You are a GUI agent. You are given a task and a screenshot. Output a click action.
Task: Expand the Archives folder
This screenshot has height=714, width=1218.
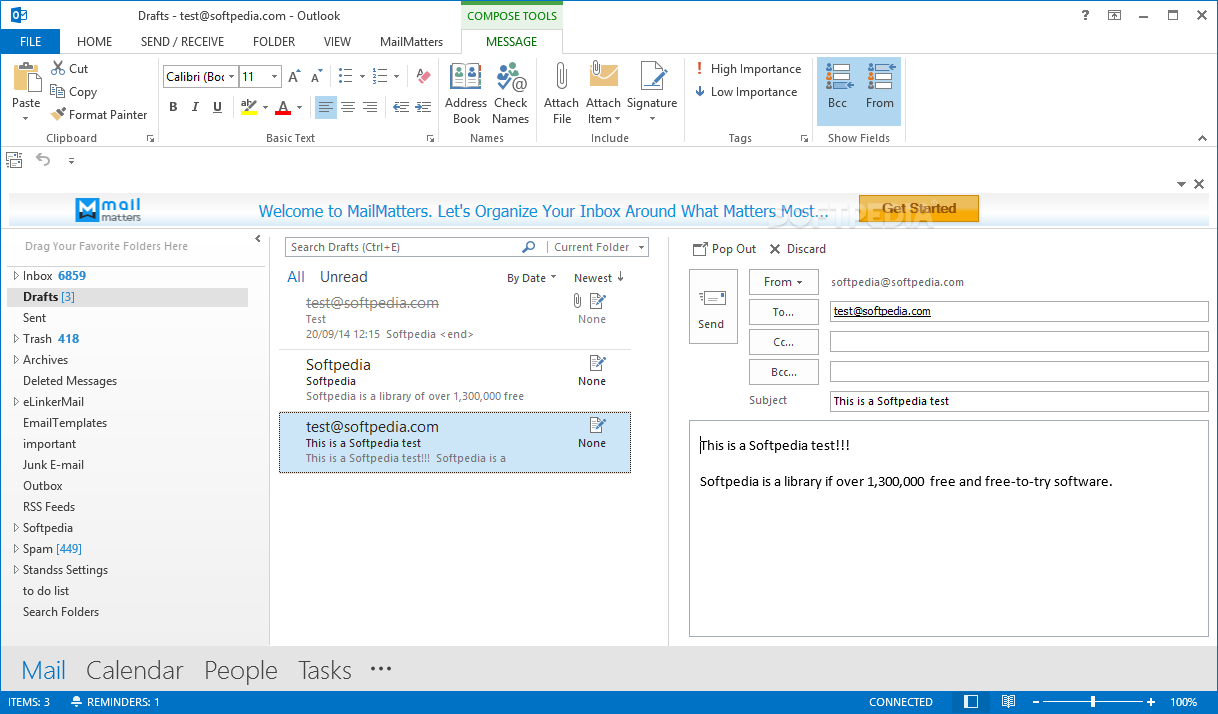coord(16,360)
